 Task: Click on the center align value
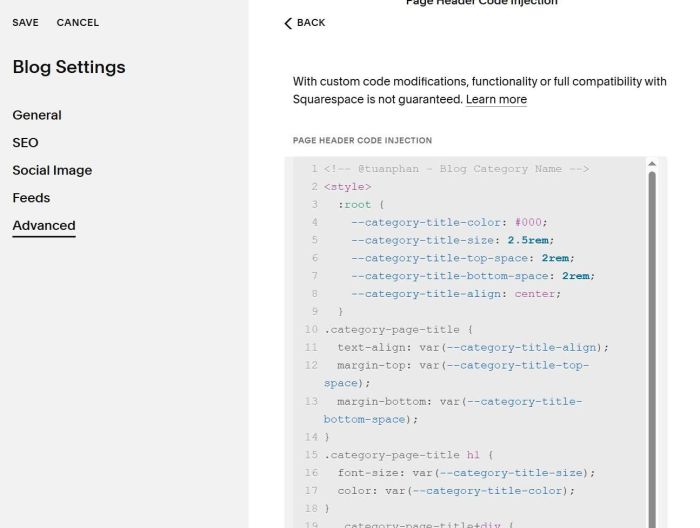[535, 294]
